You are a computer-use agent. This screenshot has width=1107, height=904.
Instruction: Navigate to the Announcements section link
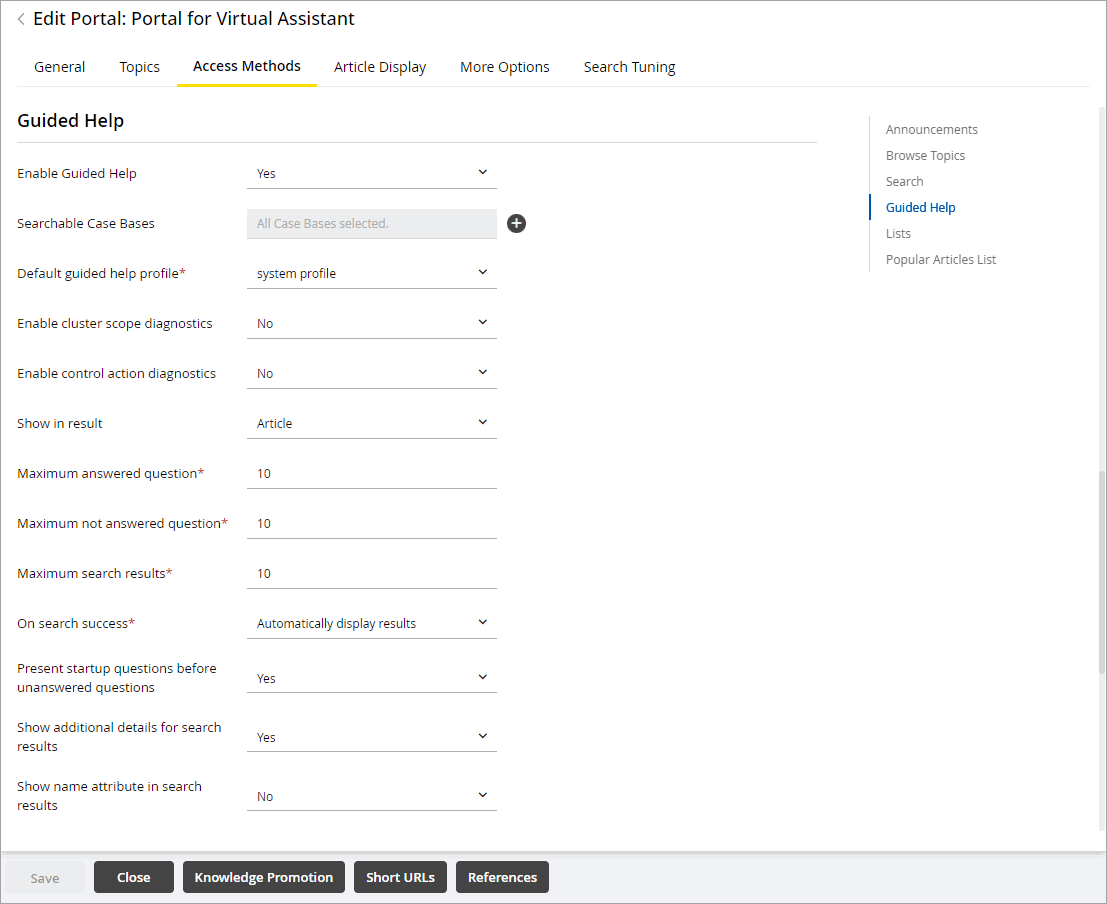(931, 129)
